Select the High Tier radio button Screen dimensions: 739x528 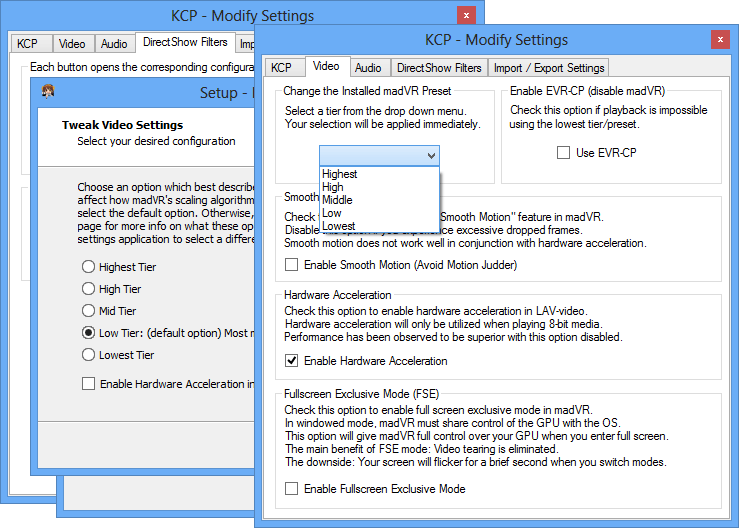(89, 289)
